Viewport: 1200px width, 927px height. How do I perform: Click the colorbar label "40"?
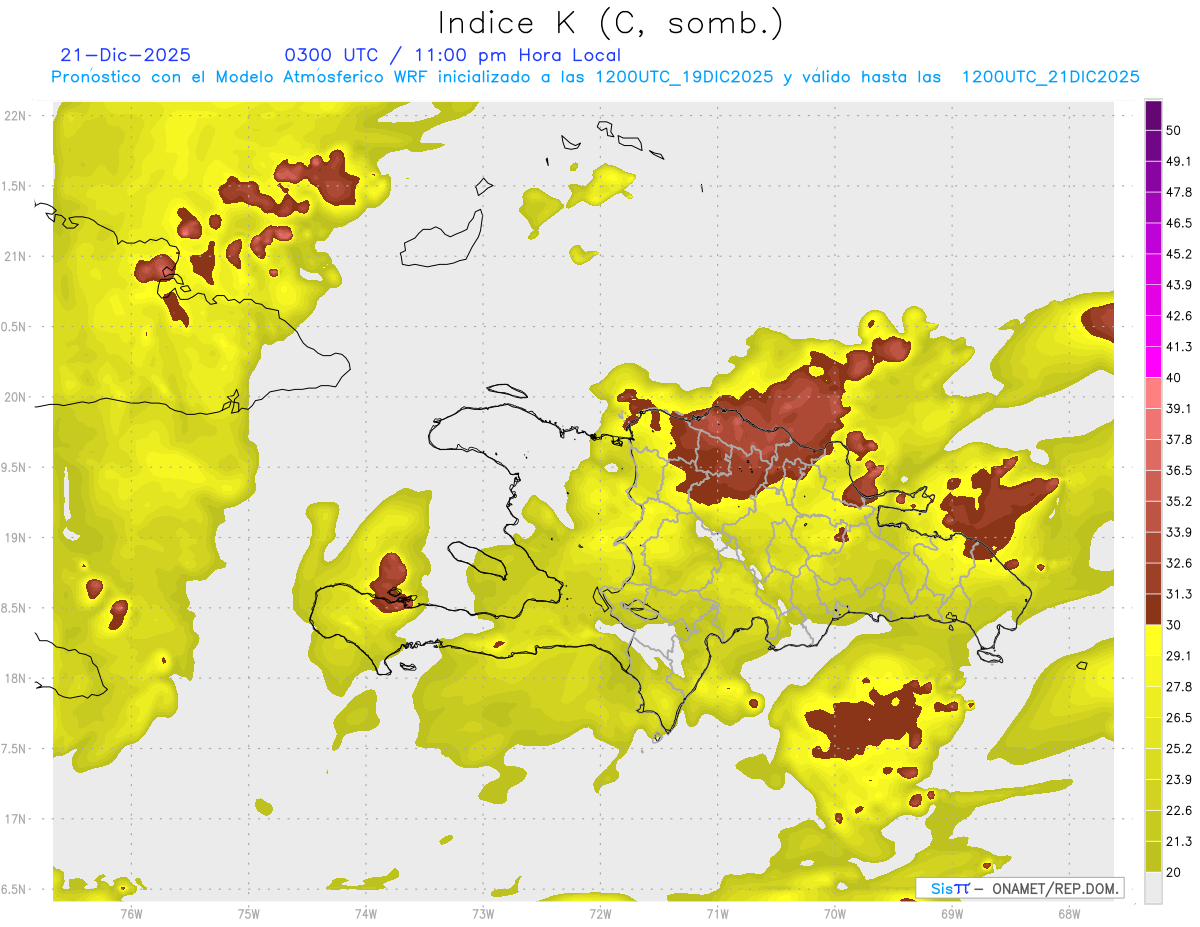pyautogui.click(x=1174, y=378)
